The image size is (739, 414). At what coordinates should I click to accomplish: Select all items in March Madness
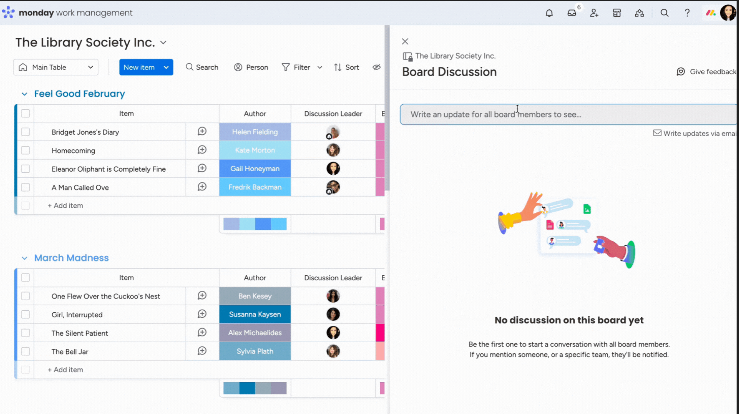(x=25, y=278)
